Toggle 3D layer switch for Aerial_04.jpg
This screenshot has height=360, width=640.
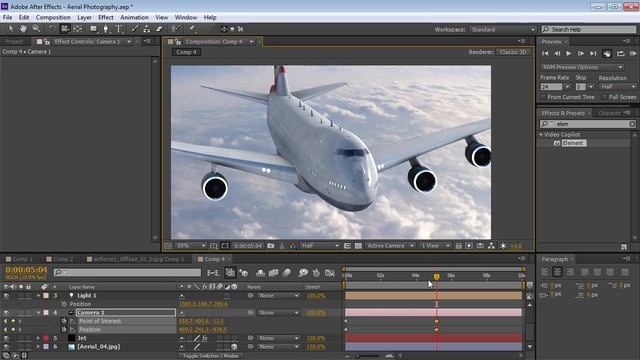click(x=234, y=347)
